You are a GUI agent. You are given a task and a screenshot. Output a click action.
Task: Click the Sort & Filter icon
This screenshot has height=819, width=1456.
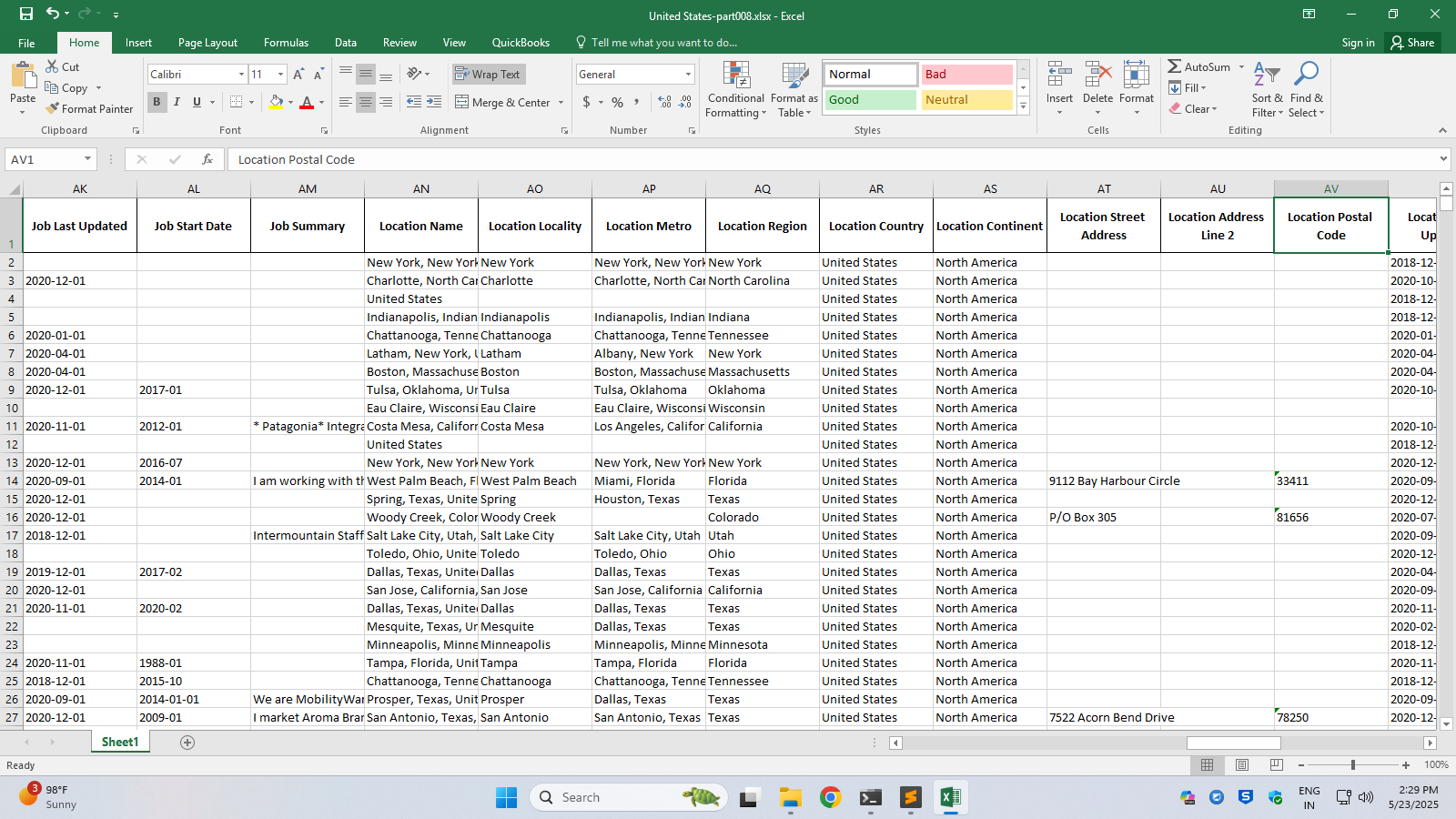(1267, 75)
